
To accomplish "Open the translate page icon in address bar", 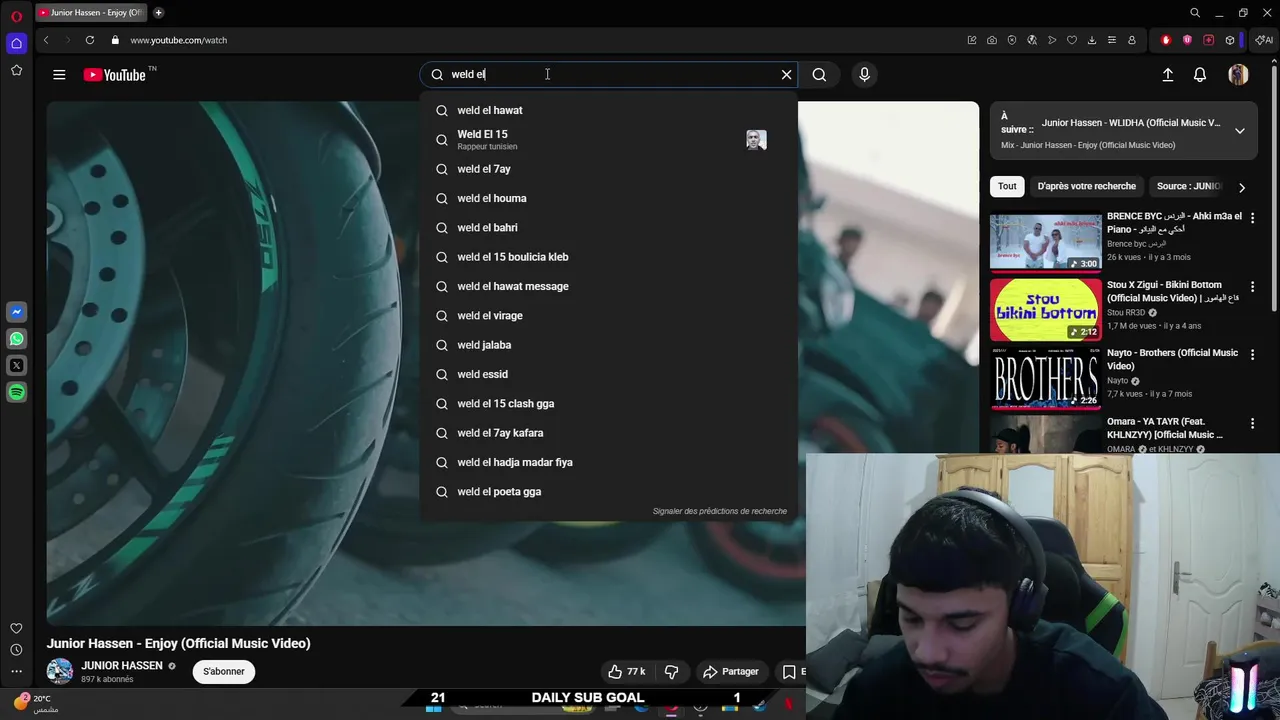I will click(1031, 40).
